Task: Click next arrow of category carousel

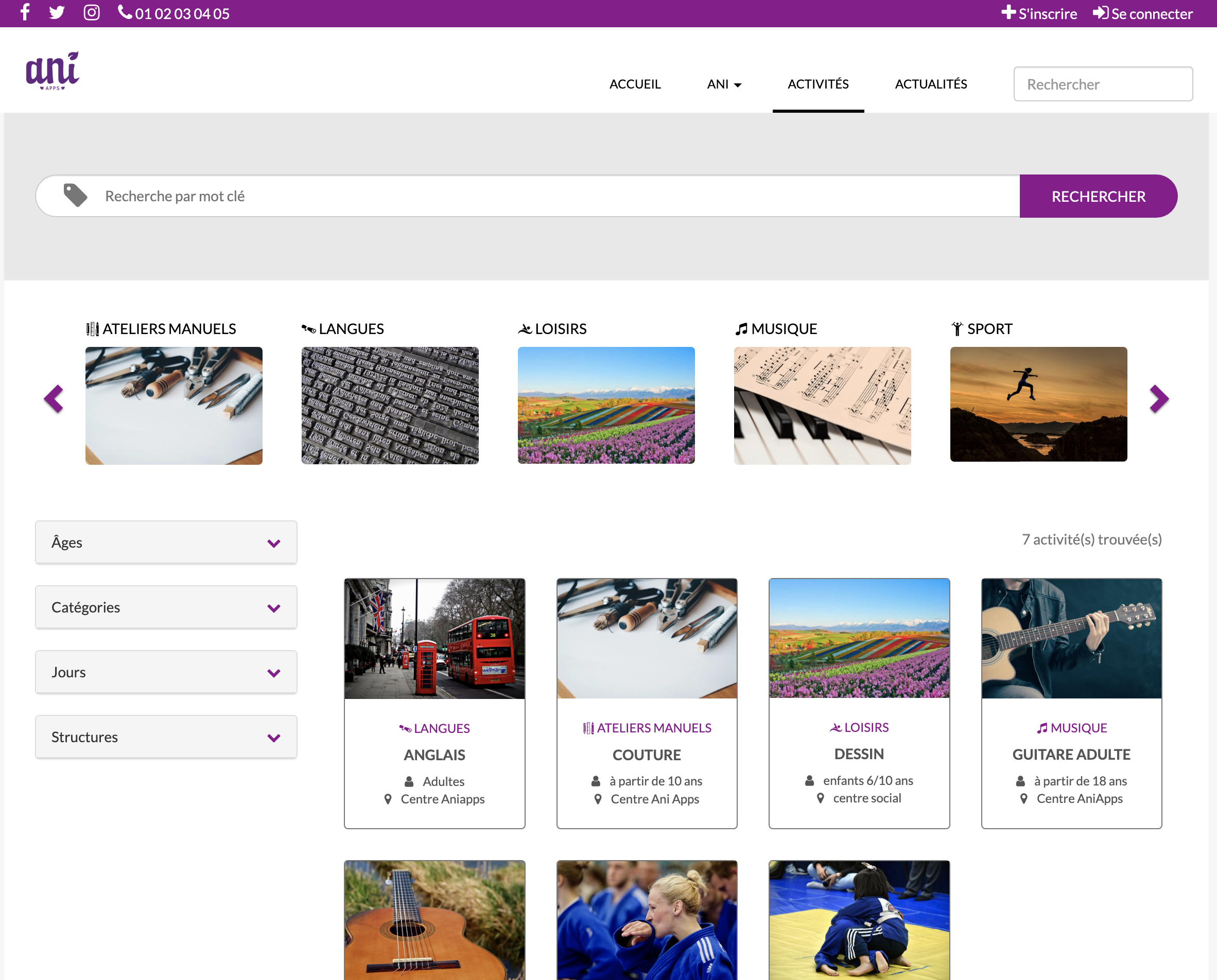Action: tap(1159, 399)
